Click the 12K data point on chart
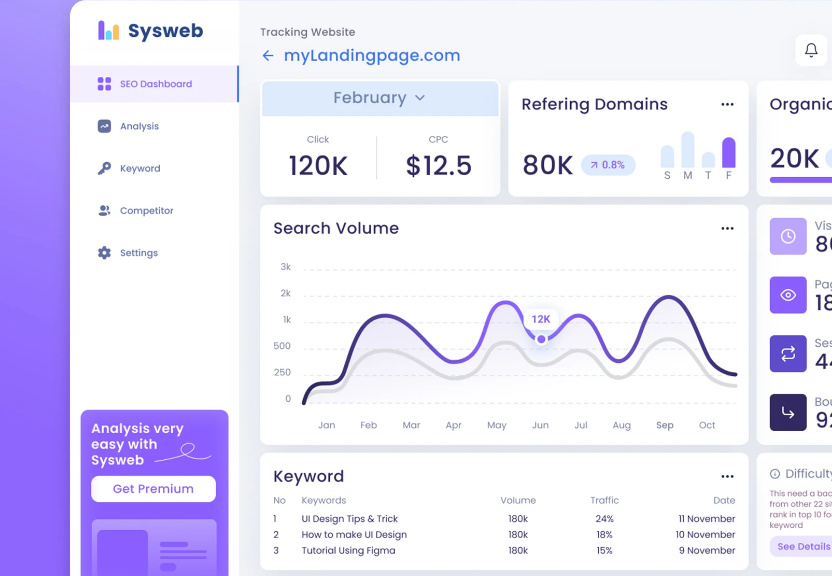 click(x=541, y=339)
